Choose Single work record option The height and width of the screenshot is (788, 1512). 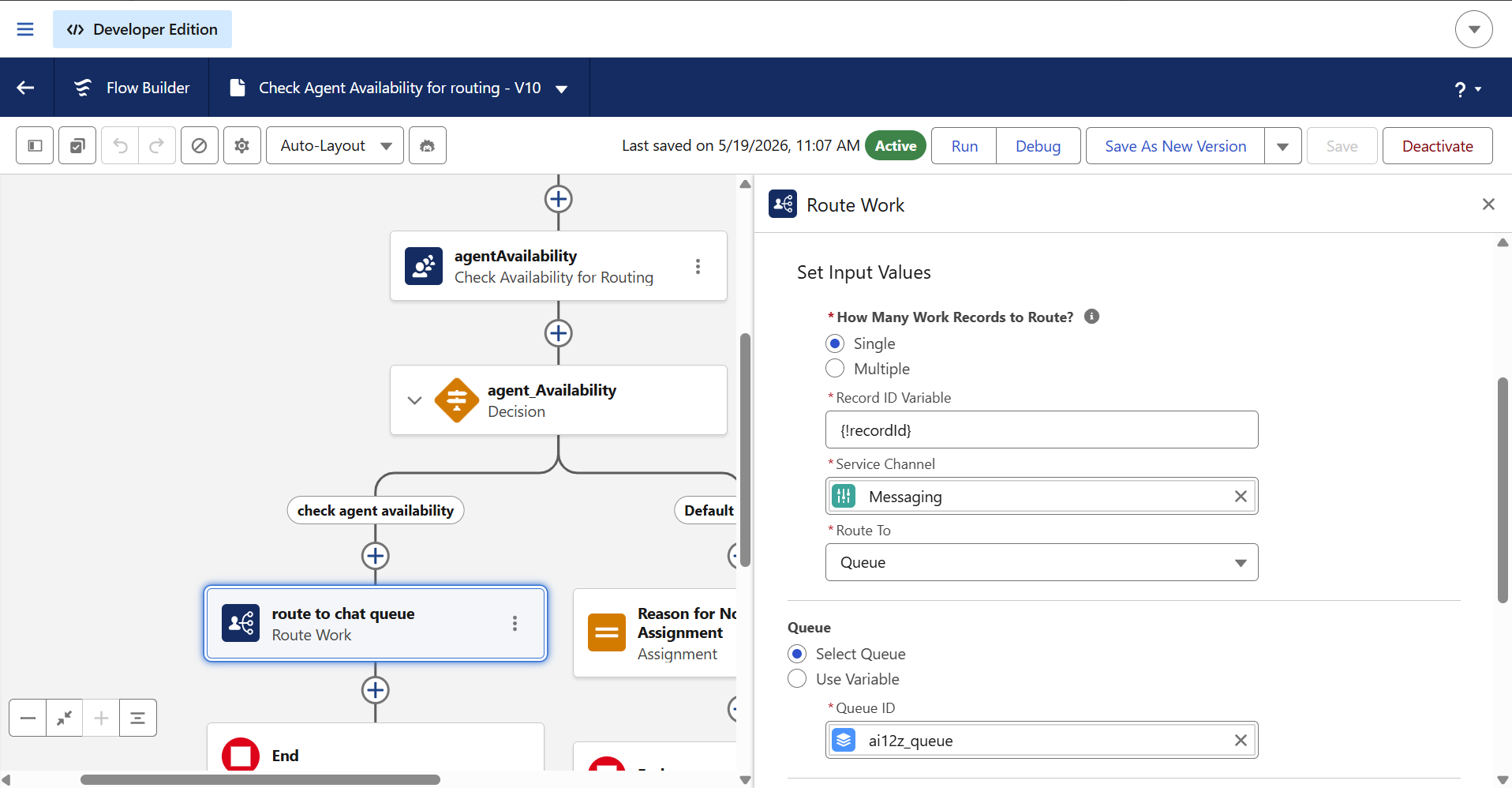[835, 343]
